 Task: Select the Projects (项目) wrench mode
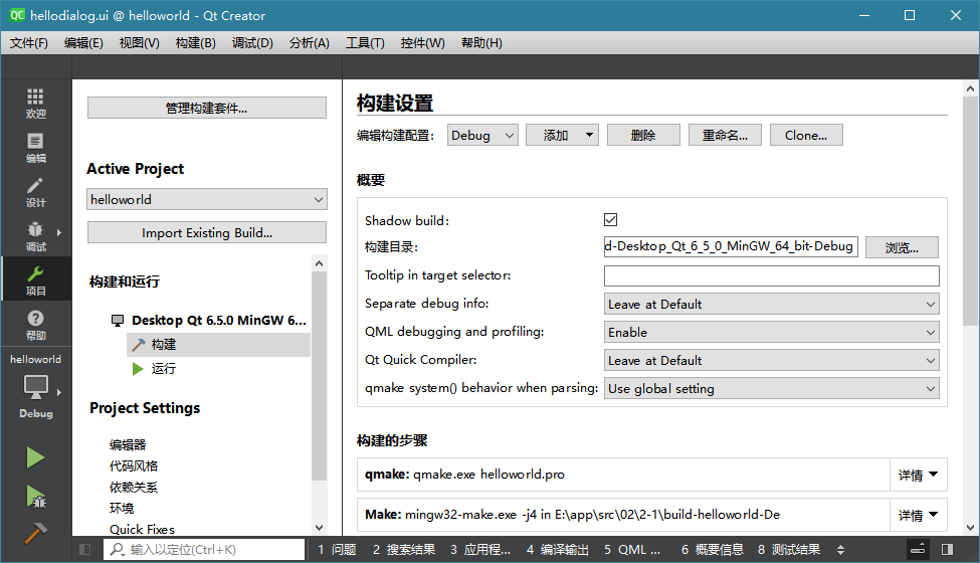click(36, 281)
